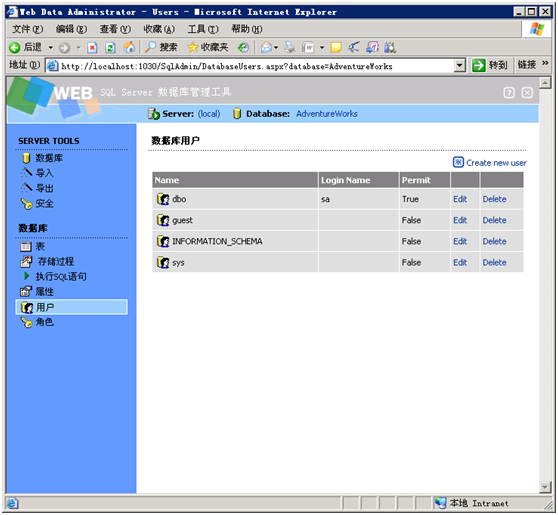Click the Name column header
This screenshot has height=515, width=558.
235,180
